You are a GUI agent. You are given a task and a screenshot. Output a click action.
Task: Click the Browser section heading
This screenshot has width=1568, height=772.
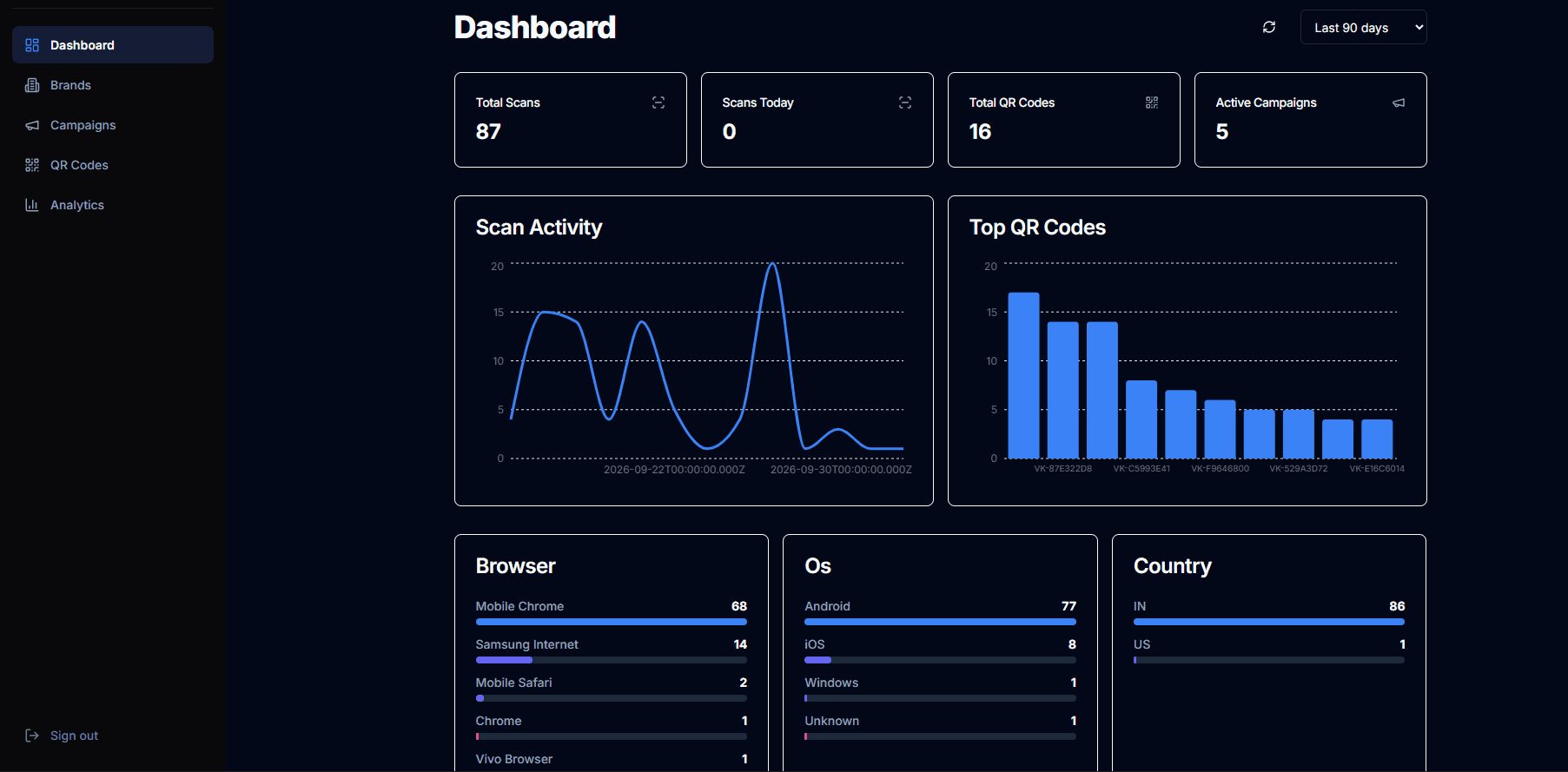515,566
